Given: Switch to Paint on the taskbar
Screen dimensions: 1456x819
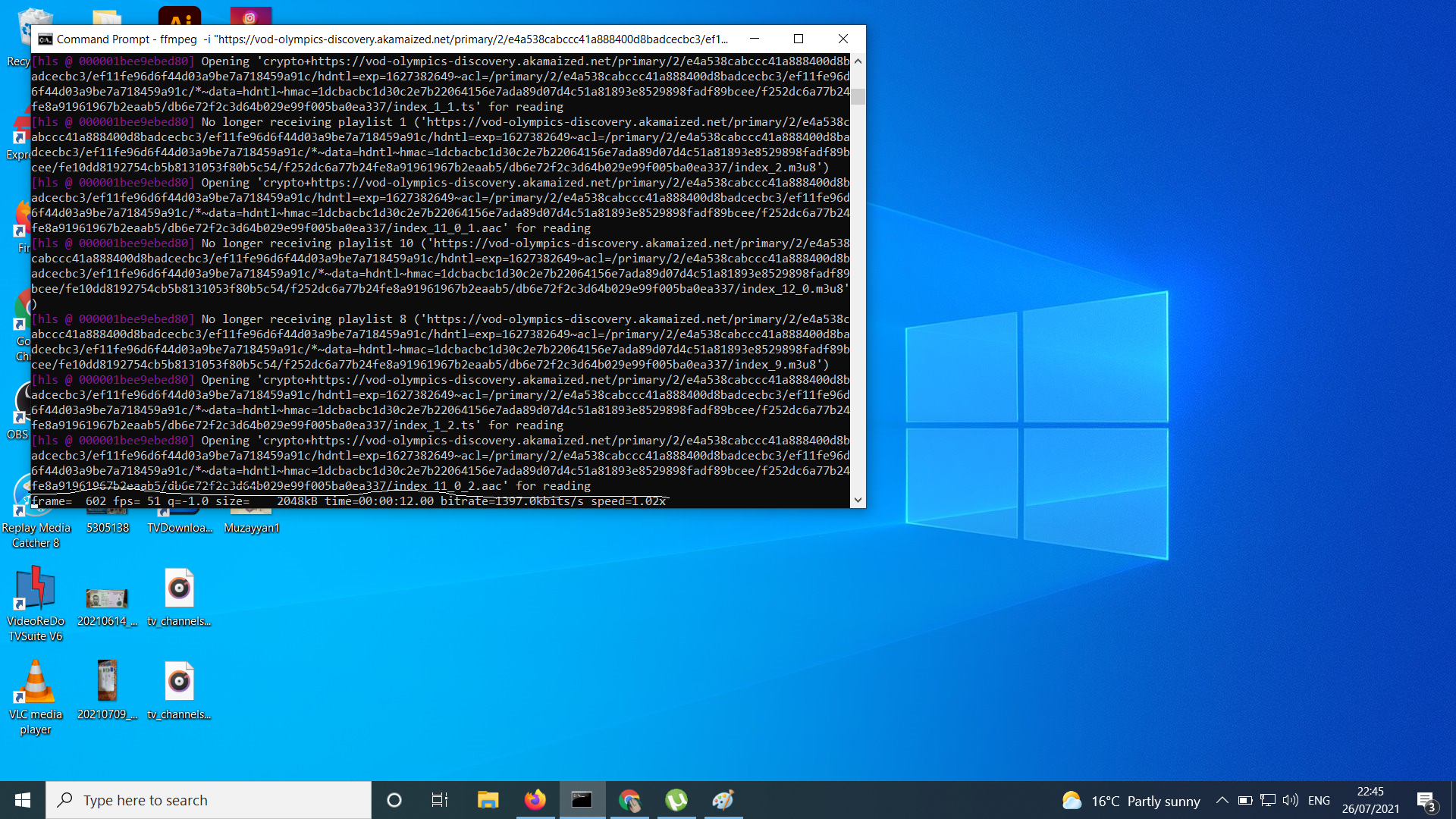Looking at the screenshot, I should click(x=723, y=800).
